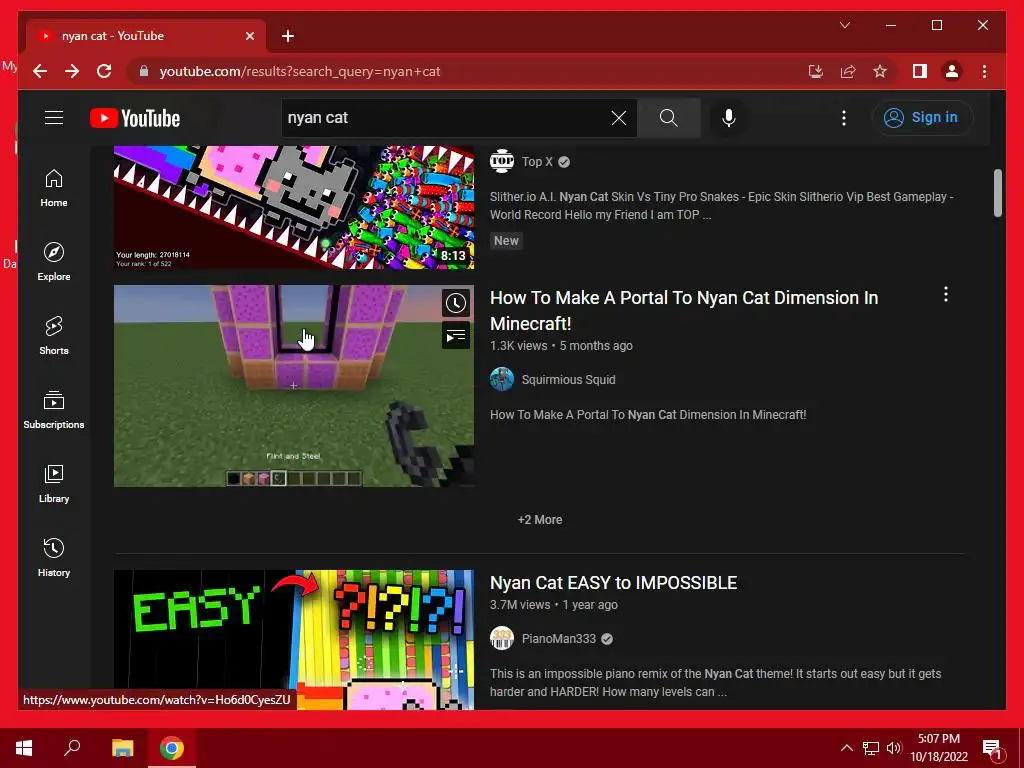Go to Home in the sidebar

point(54,188)
